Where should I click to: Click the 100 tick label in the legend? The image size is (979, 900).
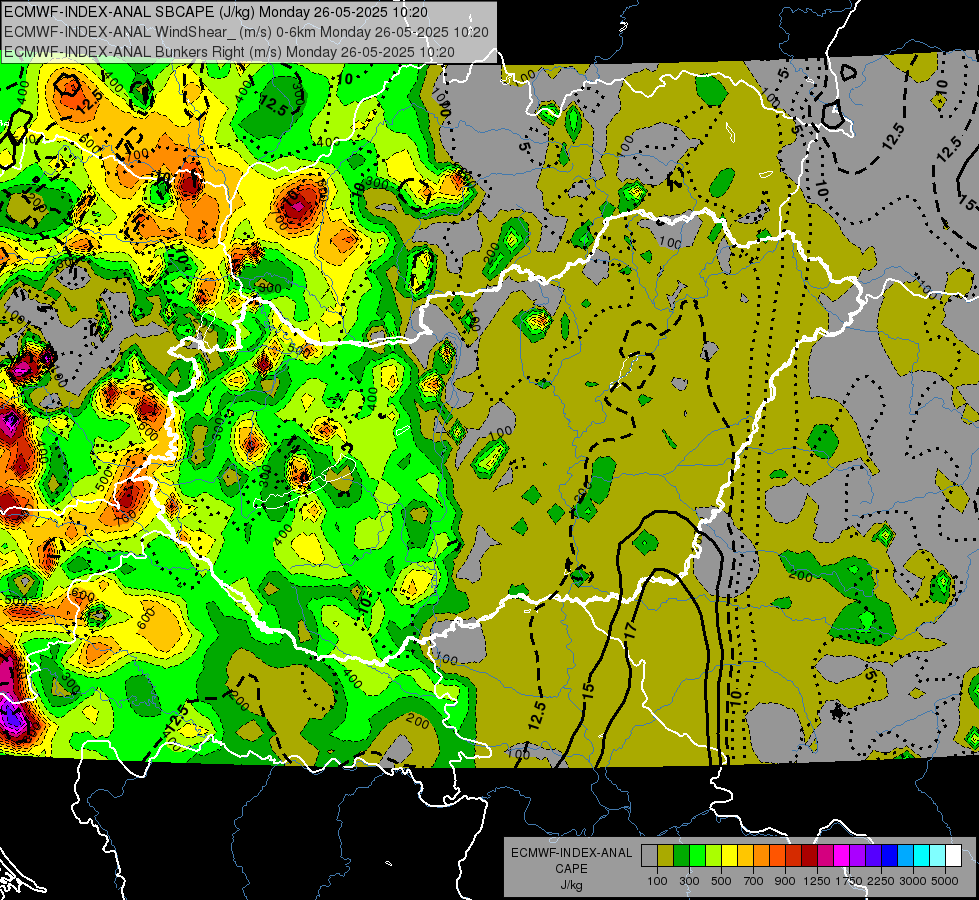(x=657, y=881)
